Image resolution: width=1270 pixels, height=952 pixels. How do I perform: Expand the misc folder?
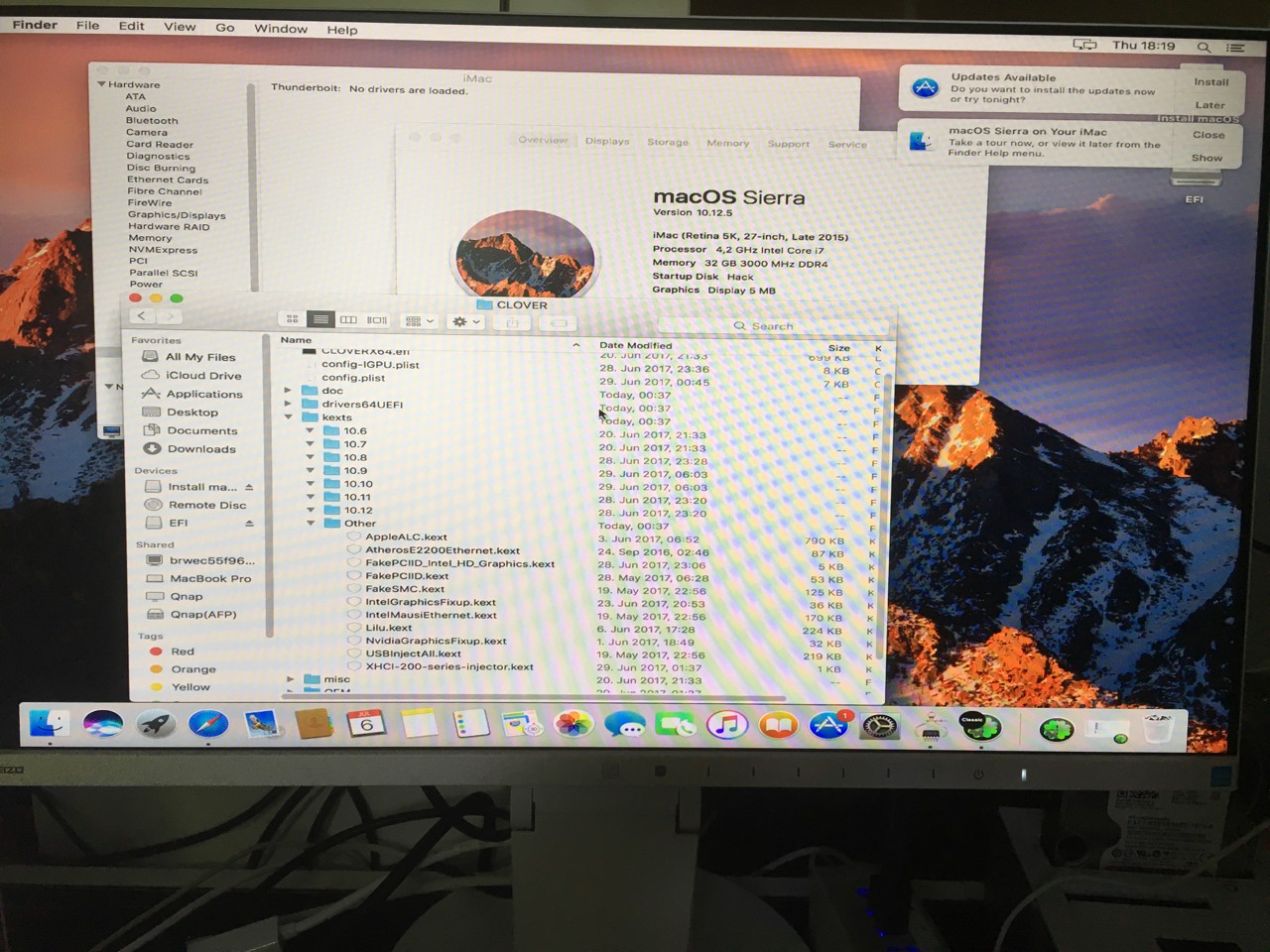[290, 679]
